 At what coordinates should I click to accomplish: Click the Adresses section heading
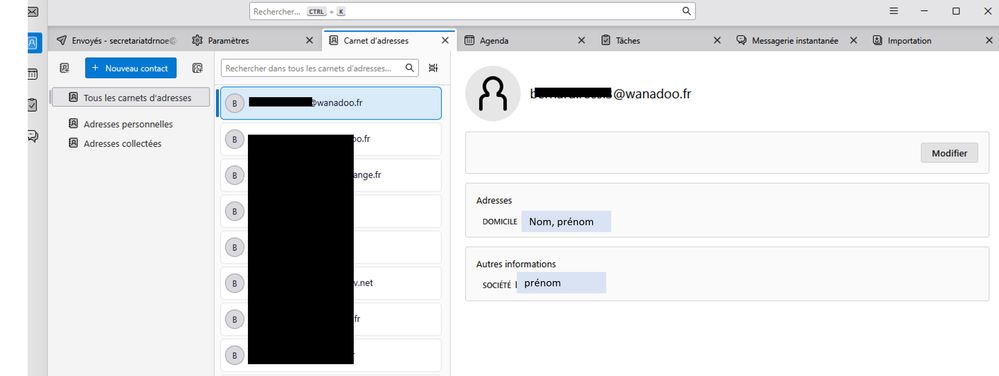[x=494, y=200]
